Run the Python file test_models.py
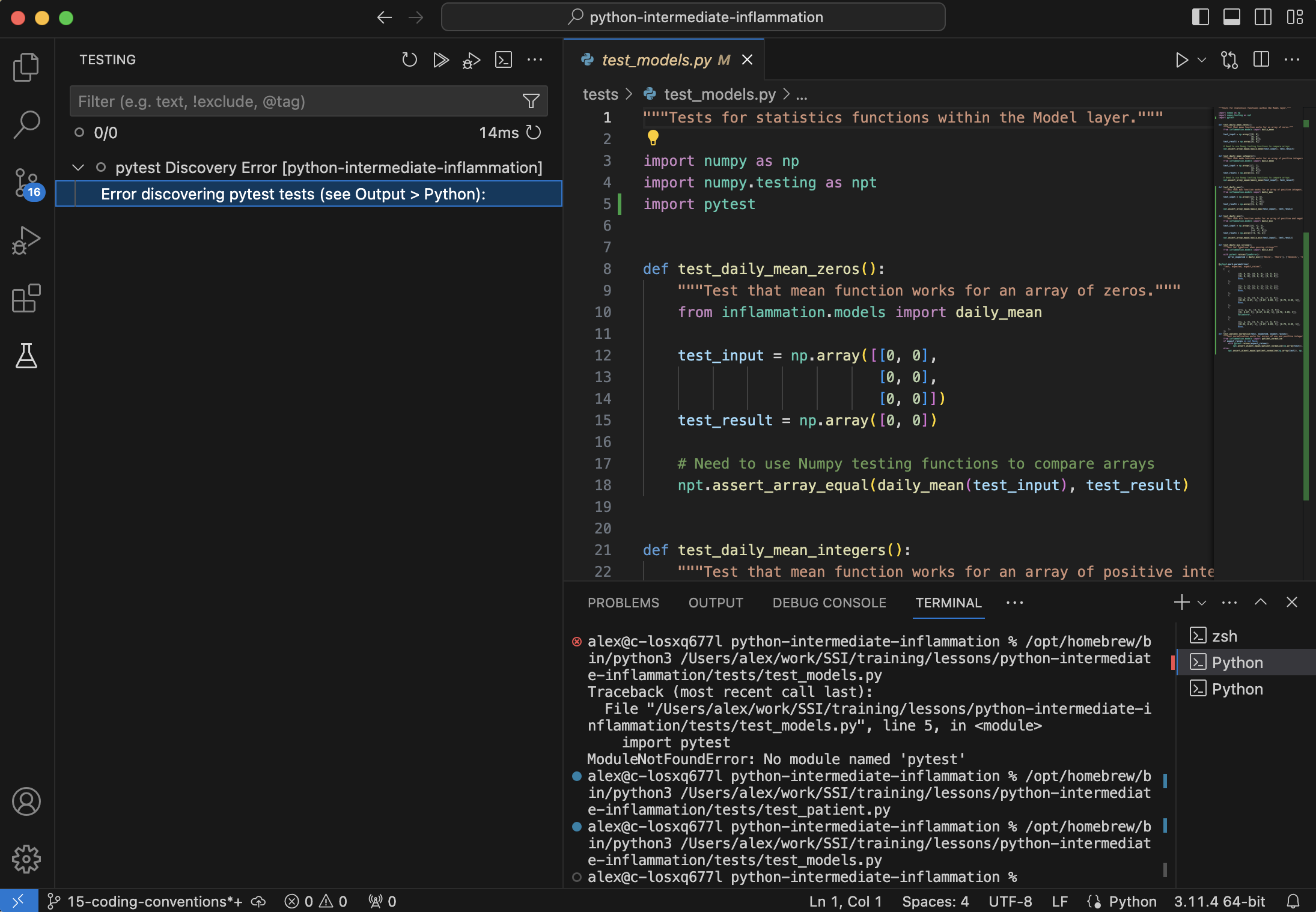 click(x=1181, y=59)
